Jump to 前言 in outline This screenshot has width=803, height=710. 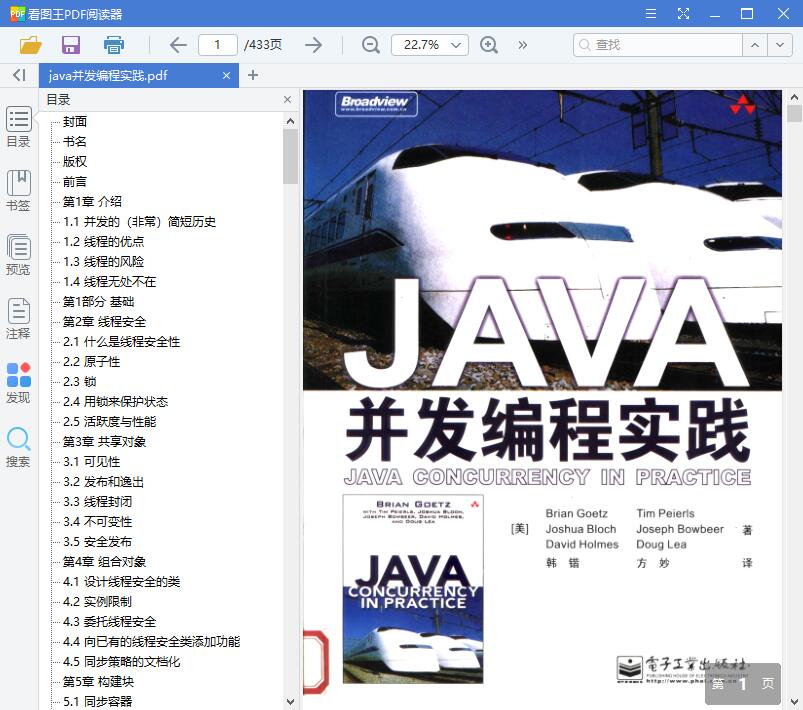(75, 182)
